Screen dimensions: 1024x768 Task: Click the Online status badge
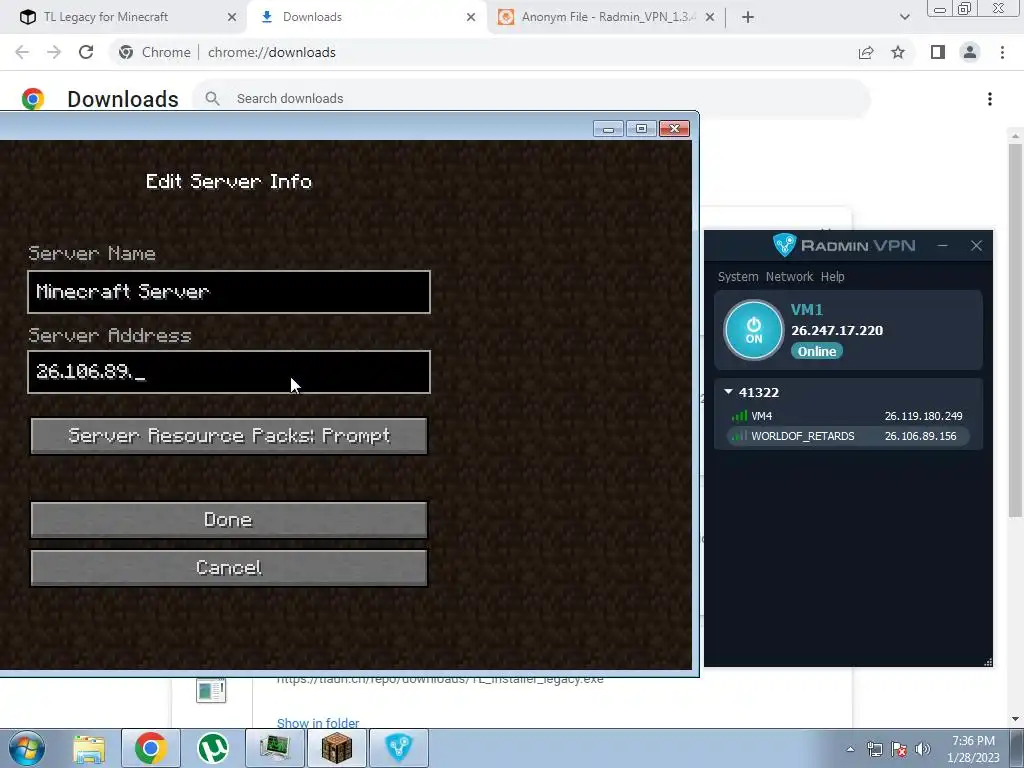(816, 351)
